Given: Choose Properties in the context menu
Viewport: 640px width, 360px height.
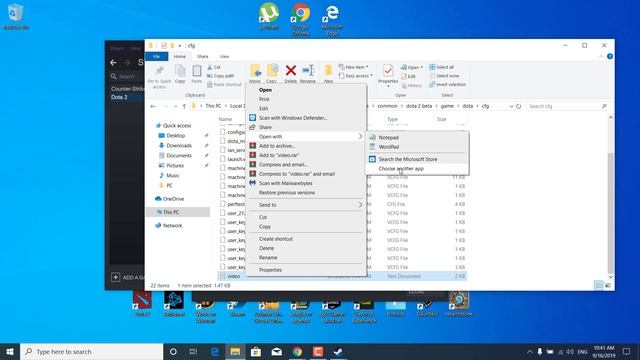Looking at the screenshot, I should pos(270,270).
